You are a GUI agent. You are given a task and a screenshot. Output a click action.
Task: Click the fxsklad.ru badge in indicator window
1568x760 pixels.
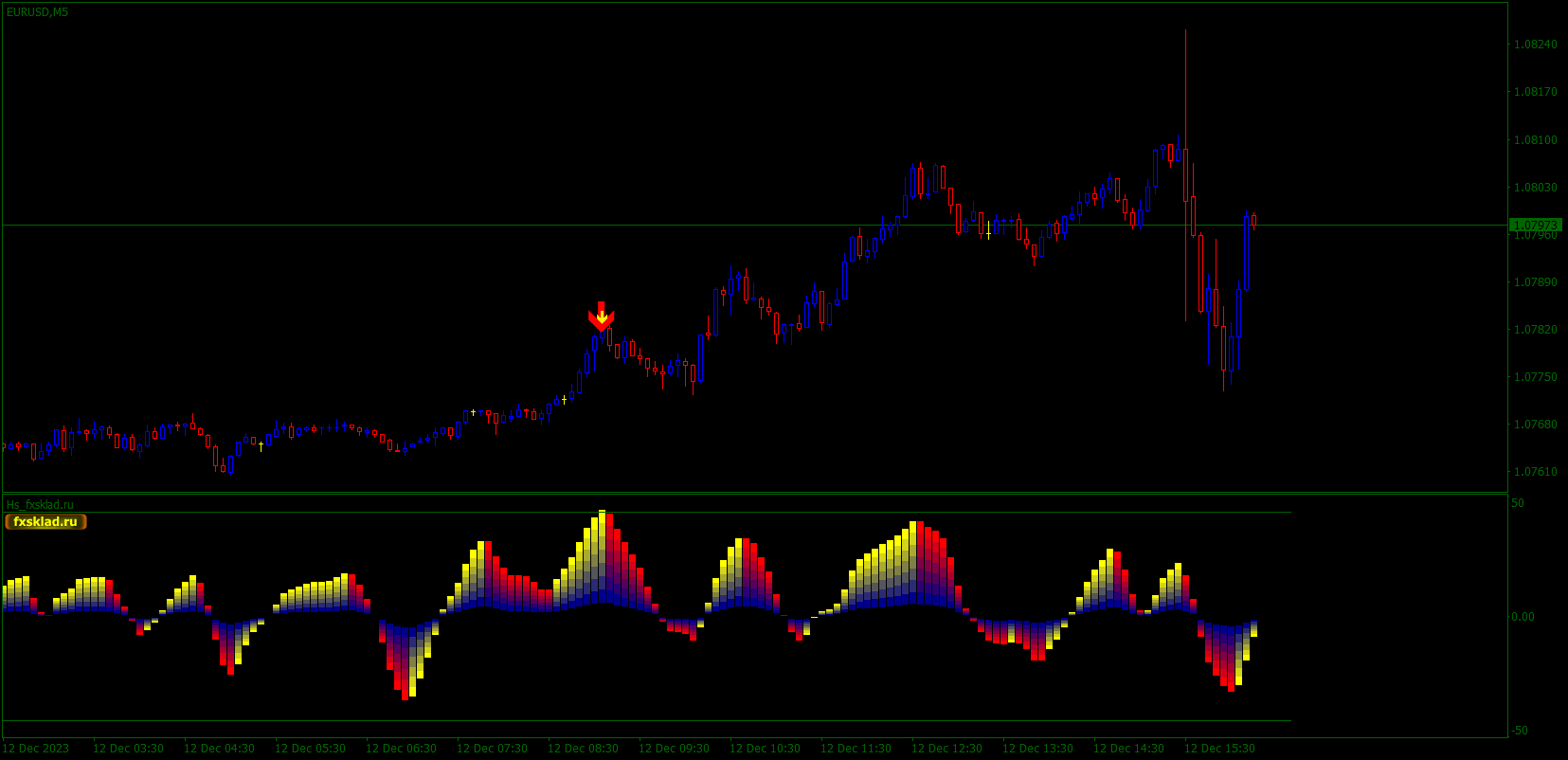pos(45,521)
